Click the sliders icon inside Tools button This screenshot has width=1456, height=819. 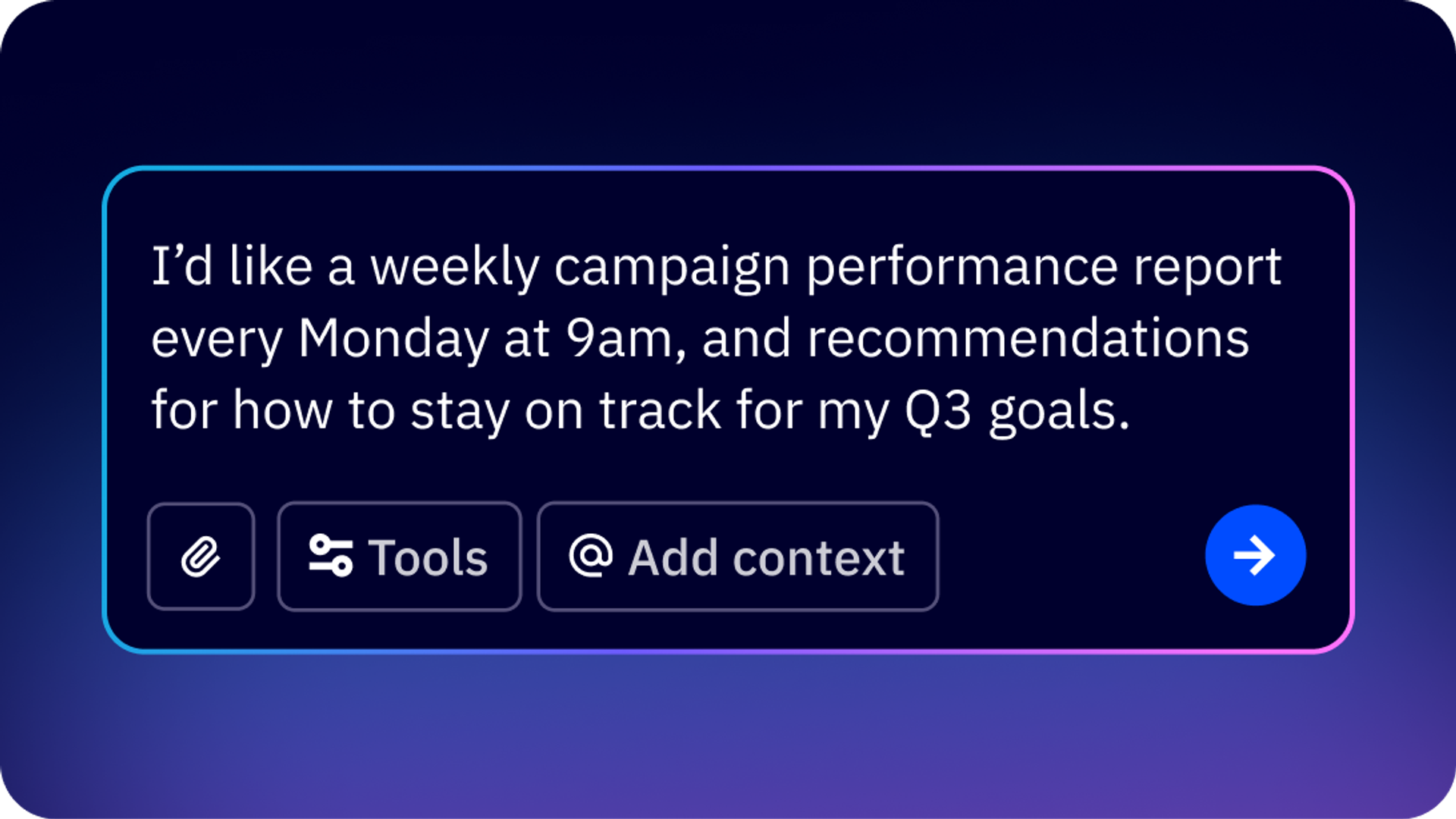pos(331,556)
